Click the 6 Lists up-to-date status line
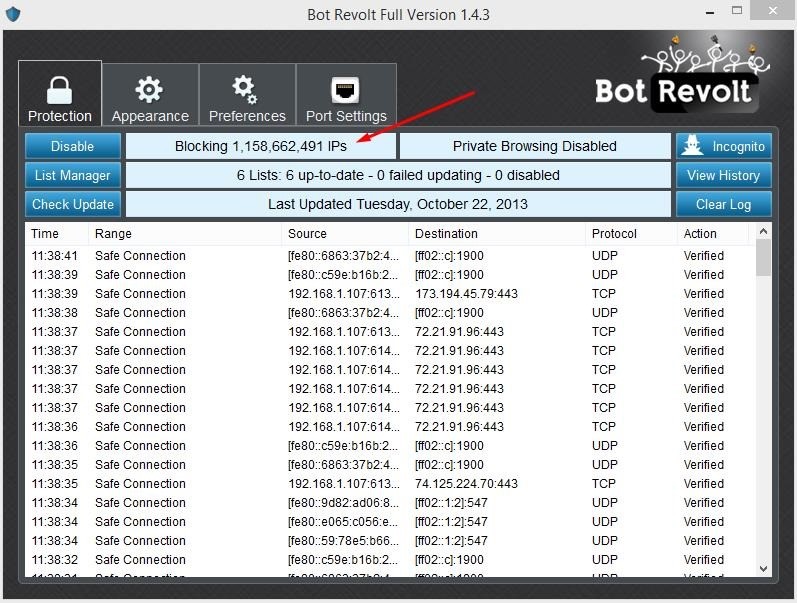This screenshot has height=603, width=797. [x=398, y=175]
